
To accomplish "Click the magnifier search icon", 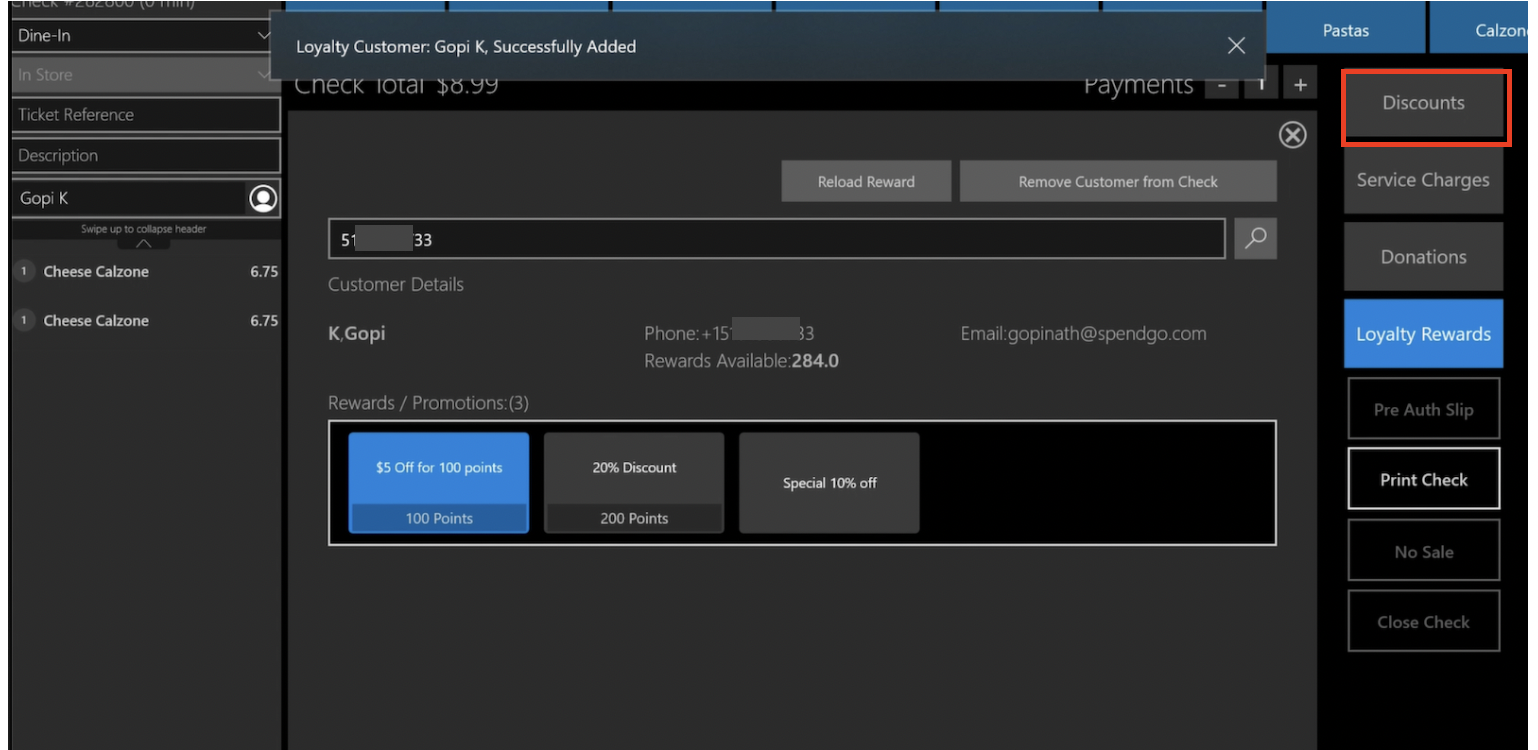I will point(1255,238).
